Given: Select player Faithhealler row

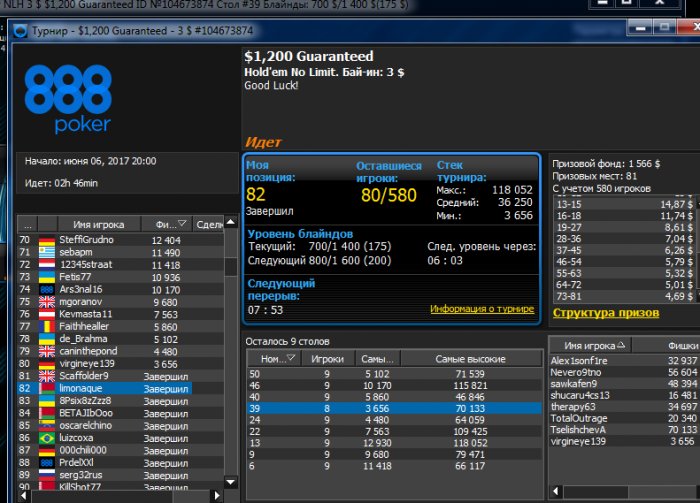Looking at the screenshot, I should pos(120,326).
